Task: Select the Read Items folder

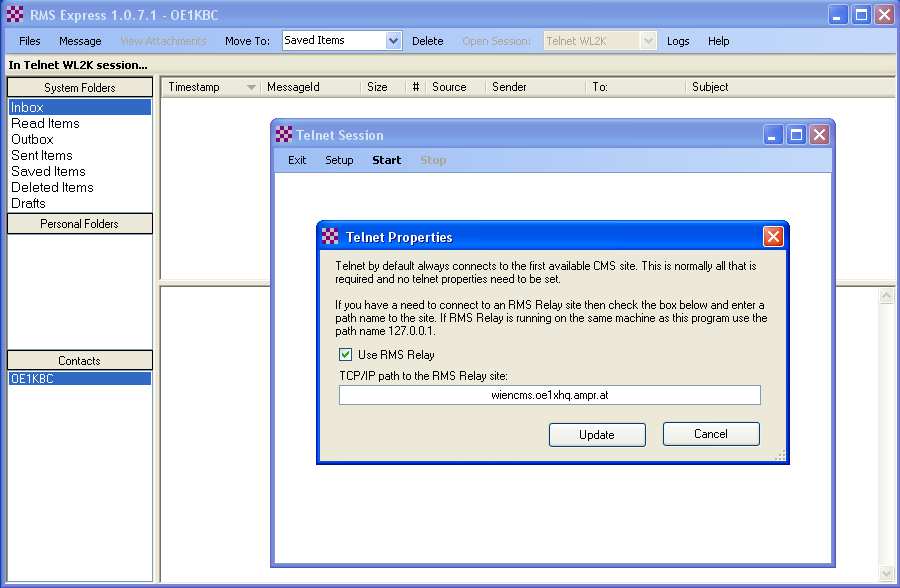Action: pos(80,123)
